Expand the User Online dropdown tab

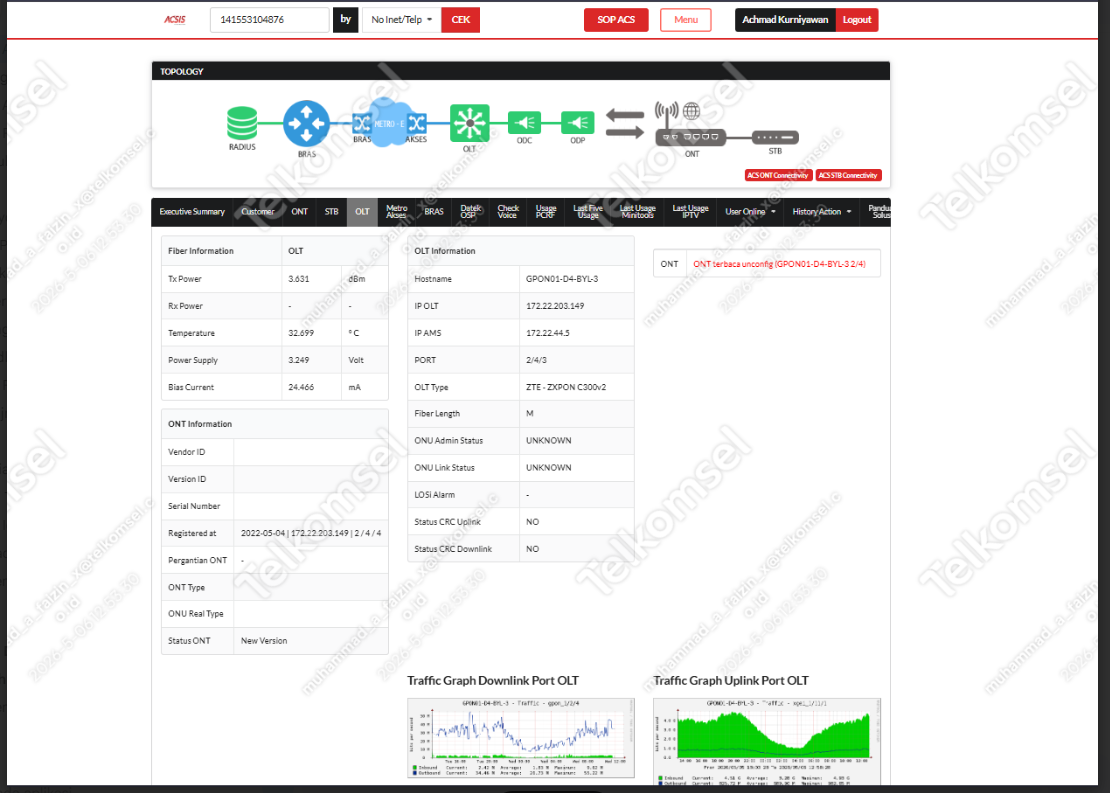pyautogui.click(x=750, y=212)
